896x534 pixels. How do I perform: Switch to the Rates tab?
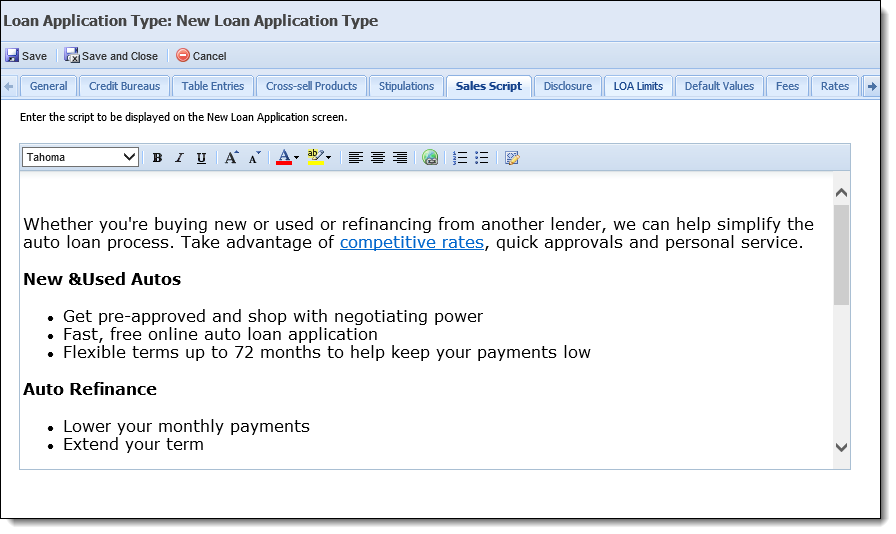835,86
